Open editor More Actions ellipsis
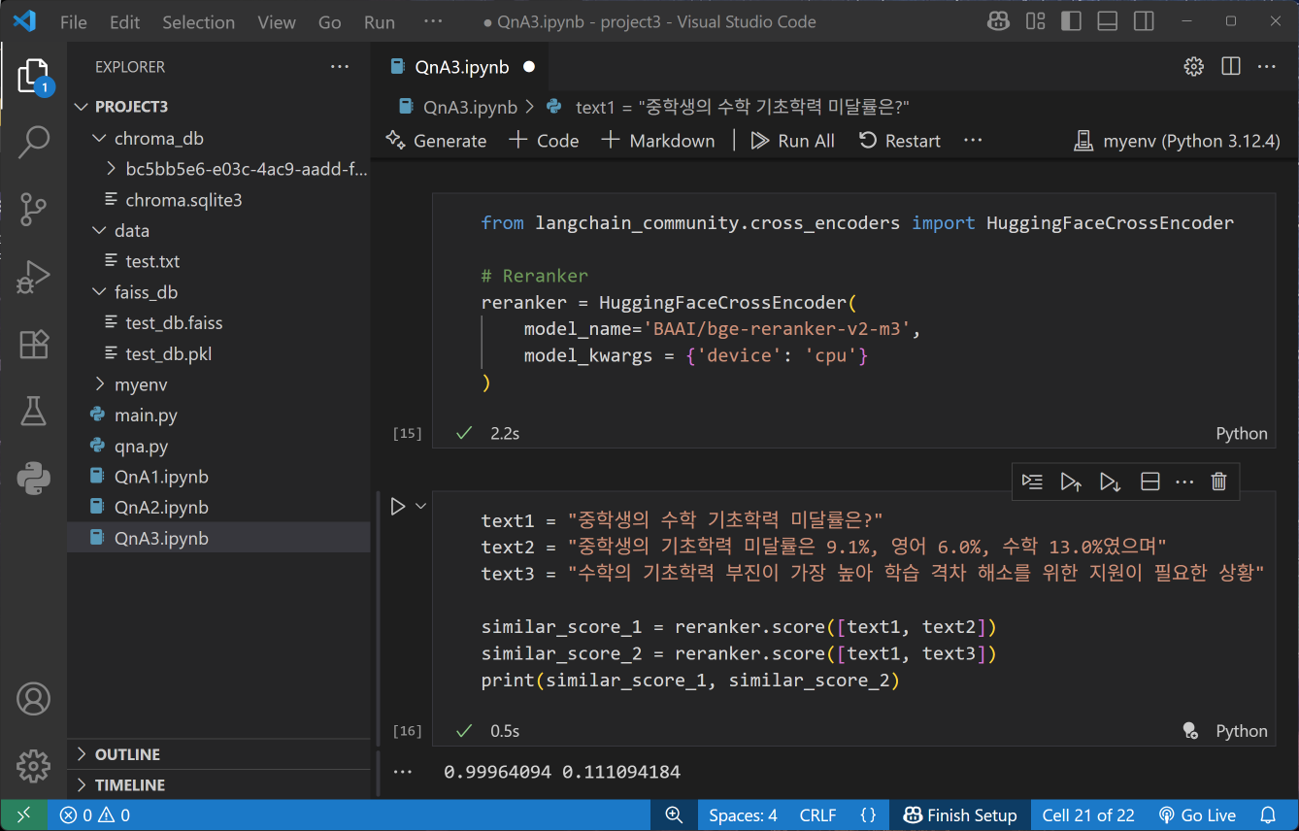The width and height of the screenshot is (1299, 831). pos(1267,67)
